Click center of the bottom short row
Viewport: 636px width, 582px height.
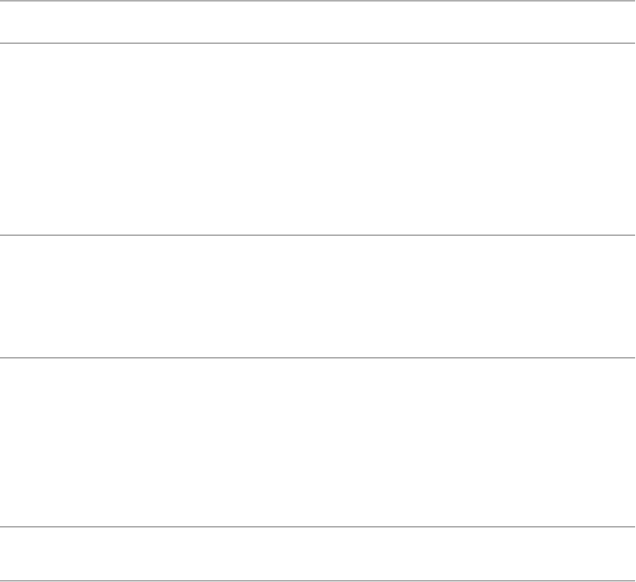click(x=318, y=553)
